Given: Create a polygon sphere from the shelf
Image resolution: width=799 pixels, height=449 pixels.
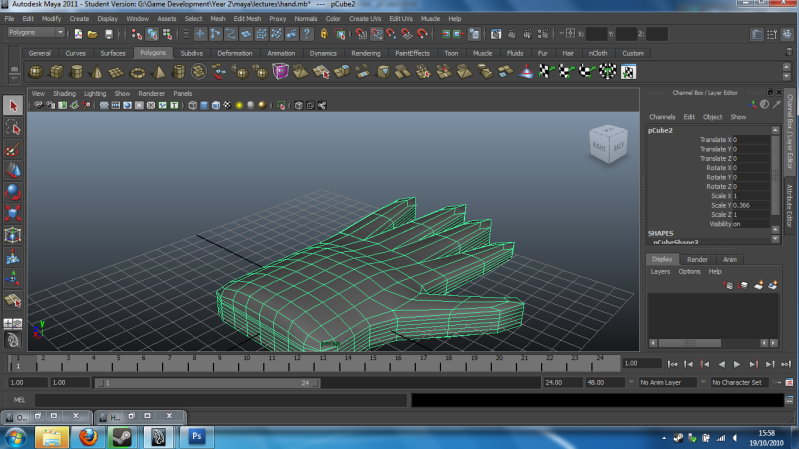Looking at the screenshot, I should [35, 71].
